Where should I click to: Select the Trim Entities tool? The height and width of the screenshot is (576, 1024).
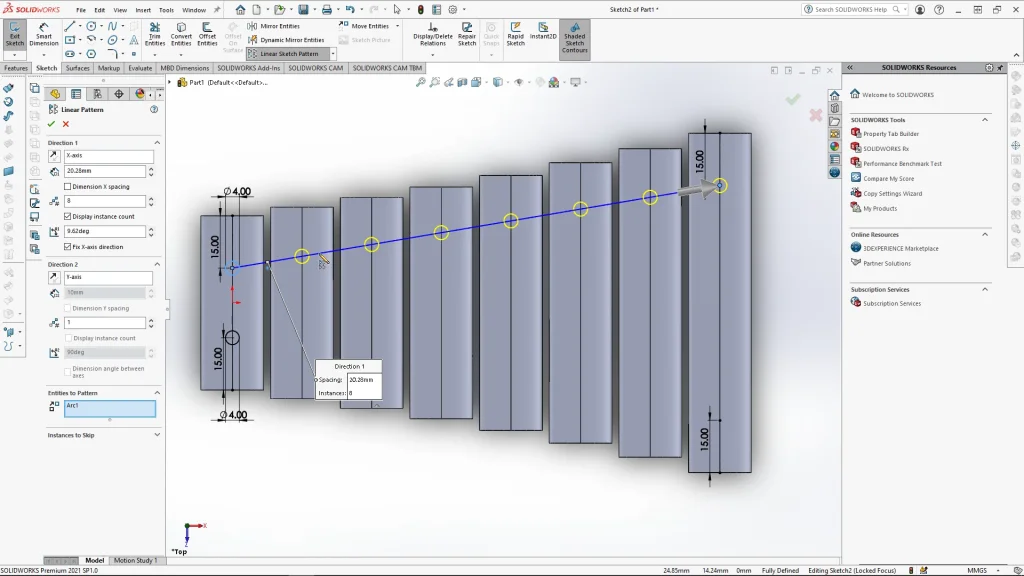point(155,34)
